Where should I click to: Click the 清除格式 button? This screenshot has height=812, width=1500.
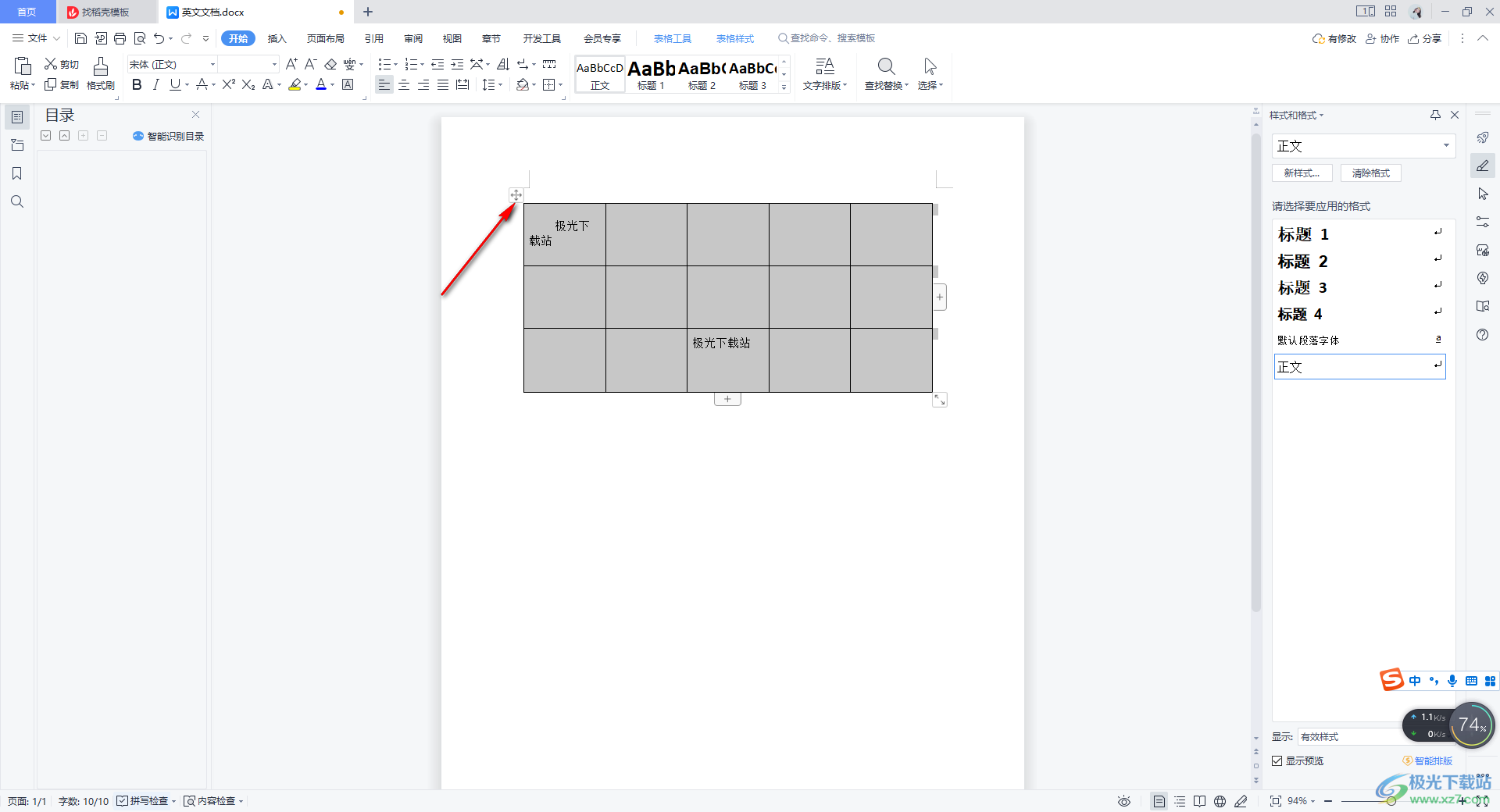(1371, 173)
